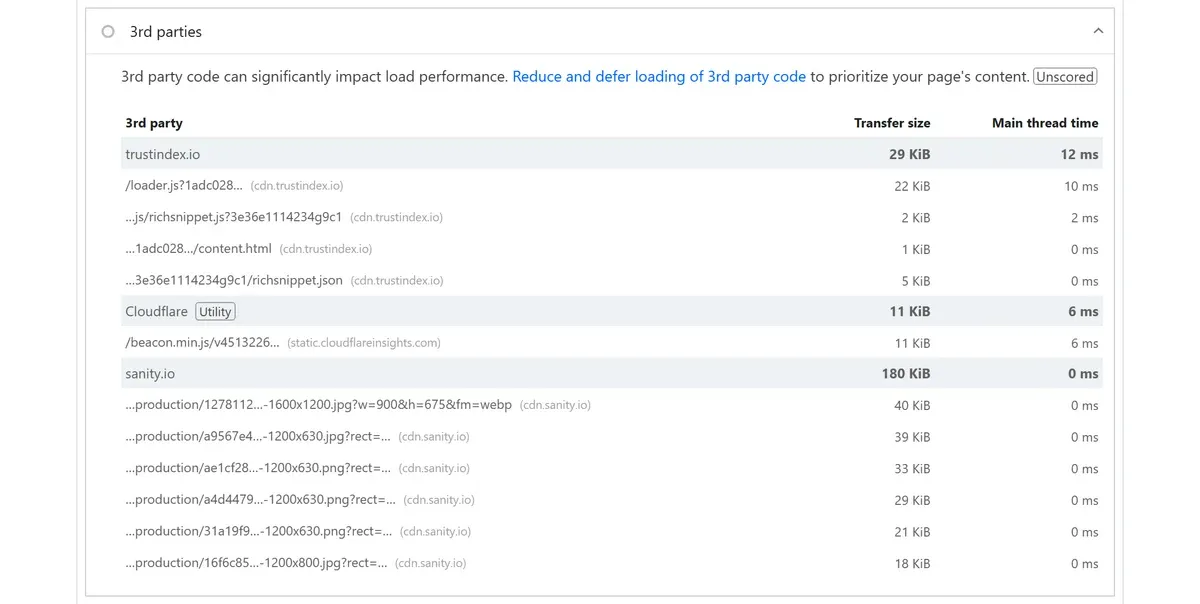Click the 3rd party column header
The width and height of the screenshot is (1200, 604).
click(154, 123)
